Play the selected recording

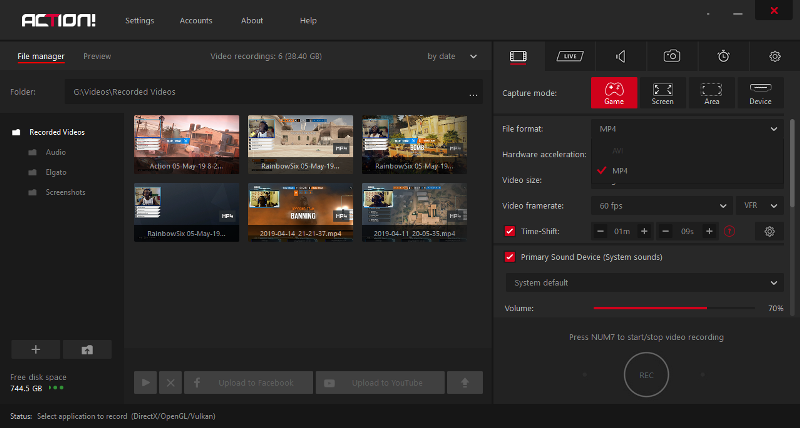(145, 383)
